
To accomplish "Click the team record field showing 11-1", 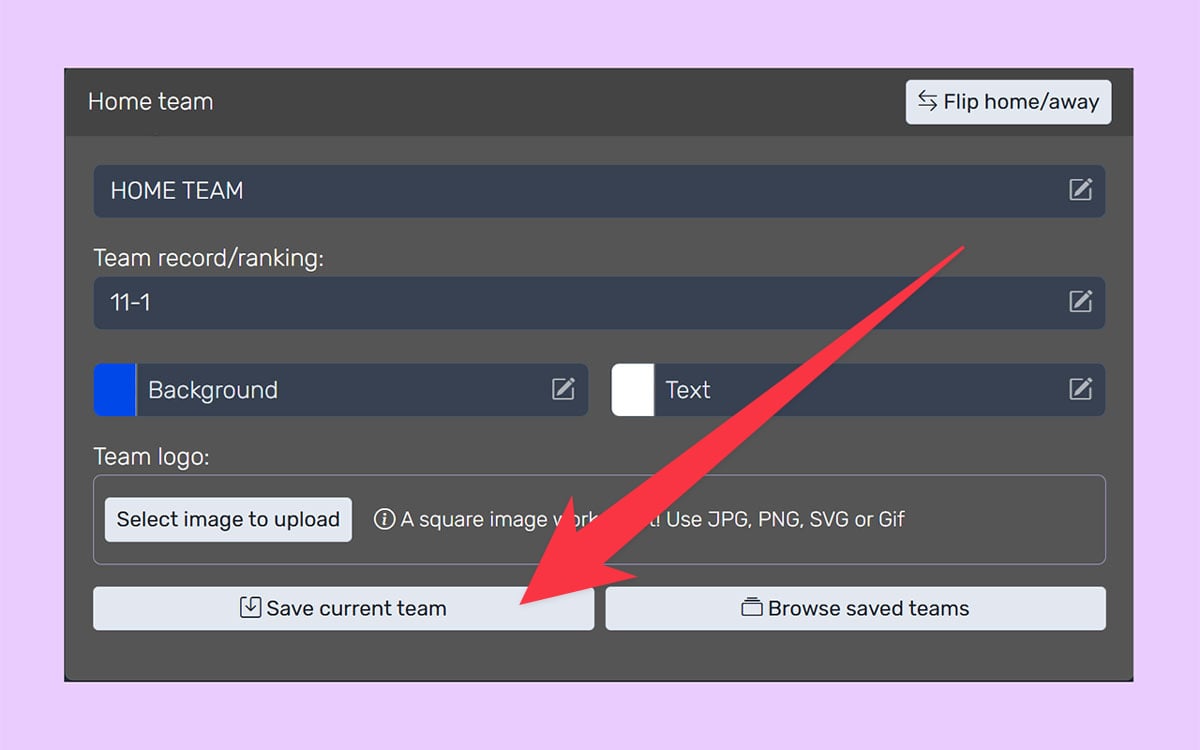I will click(400, 301).
